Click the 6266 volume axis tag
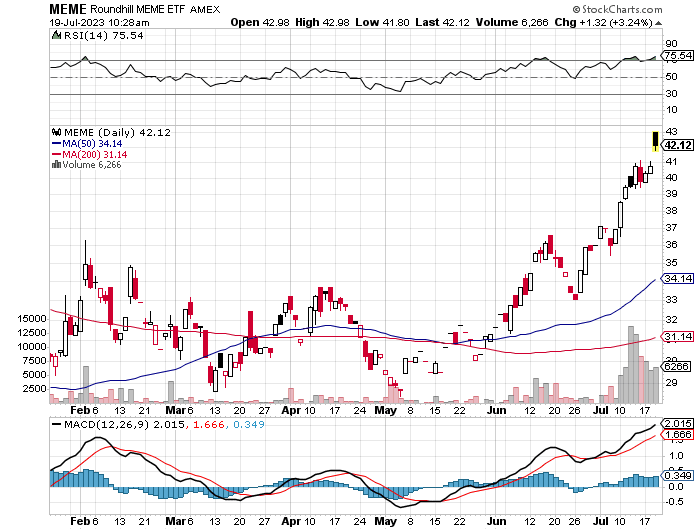The image size is (700, 530). tap(677, 366)
